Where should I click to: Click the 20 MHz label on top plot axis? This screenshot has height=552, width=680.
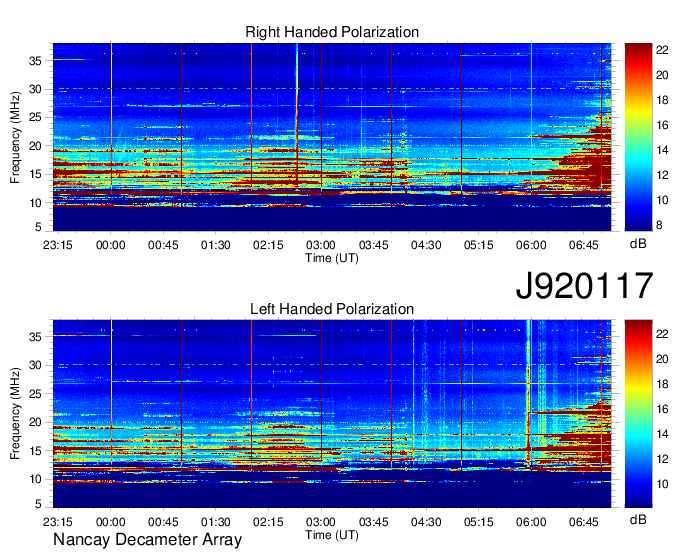coord(35,146)
